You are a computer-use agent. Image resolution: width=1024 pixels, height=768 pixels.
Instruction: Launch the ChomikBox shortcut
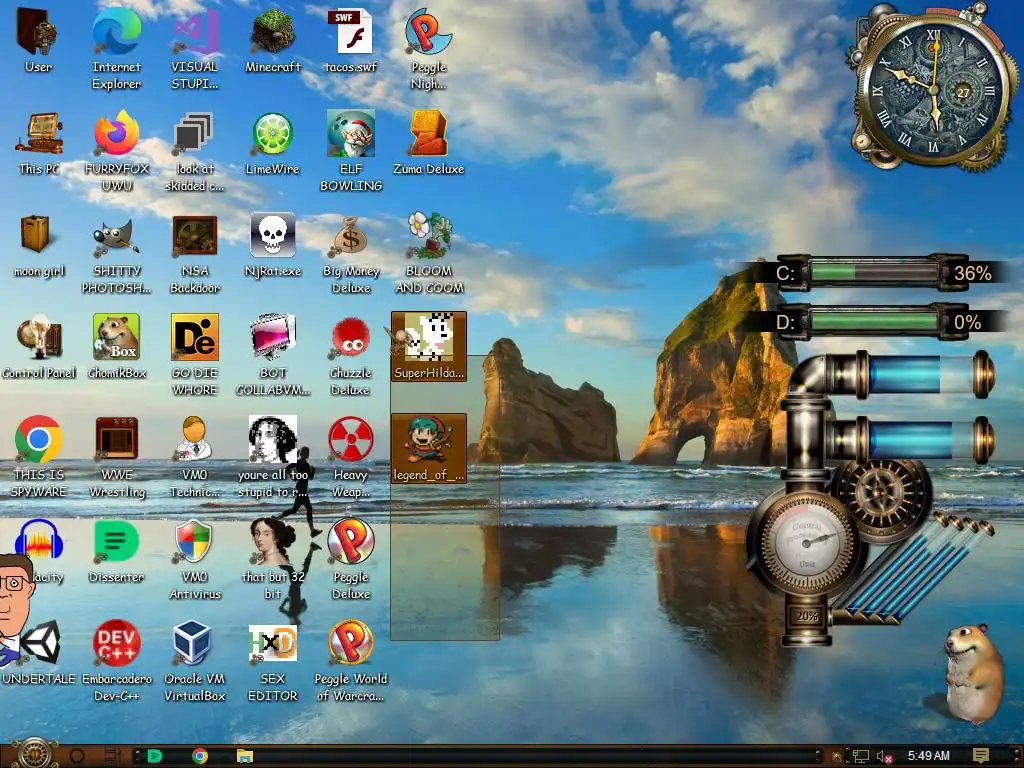(116, 347)
